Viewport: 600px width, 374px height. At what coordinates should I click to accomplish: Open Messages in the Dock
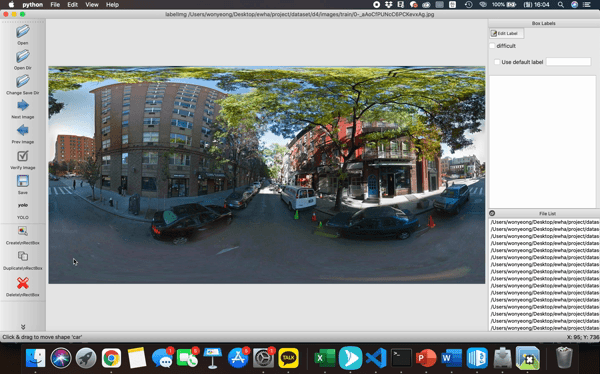(162, 358)
